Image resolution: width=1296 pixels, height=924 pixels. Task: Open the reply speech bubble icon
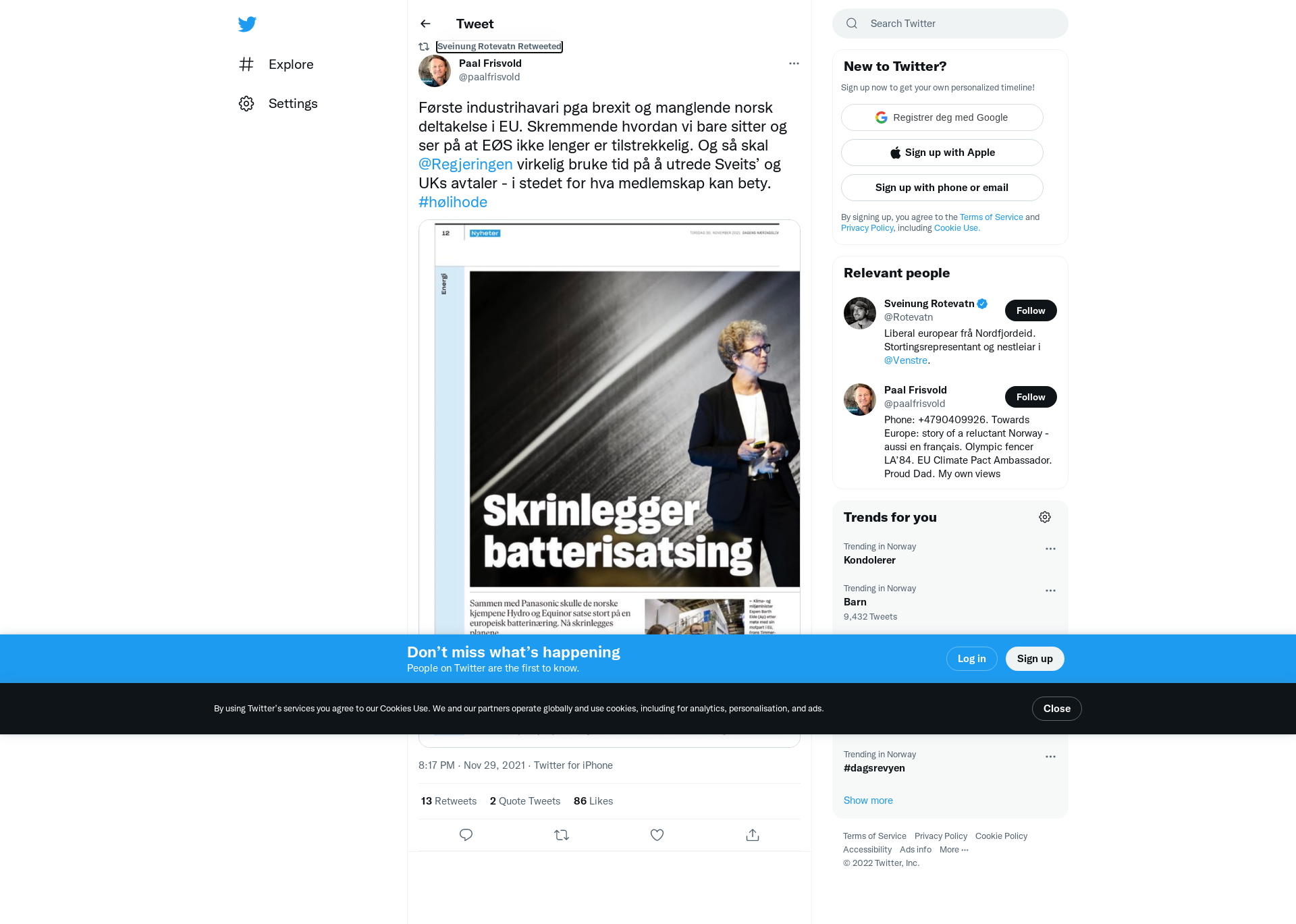coord(466,835)
